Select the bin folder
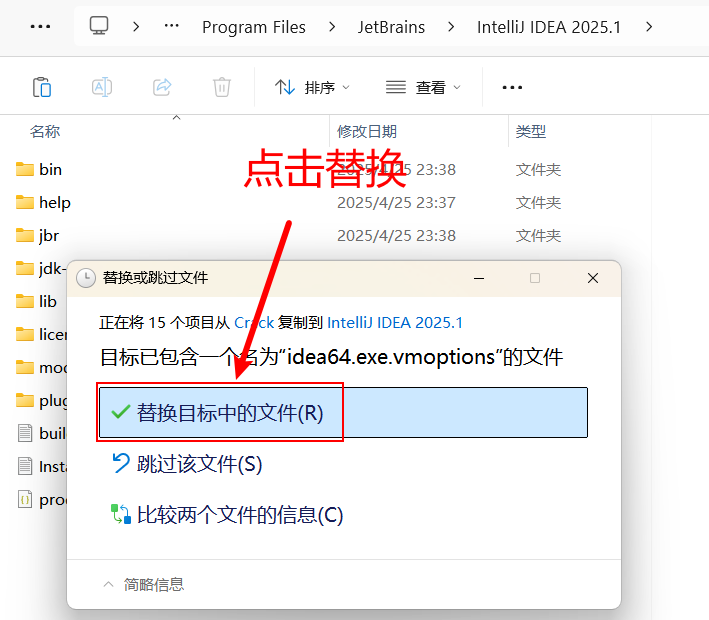Image resolution: width=709 pixels, height=620 pixels. tap(50, 170)
